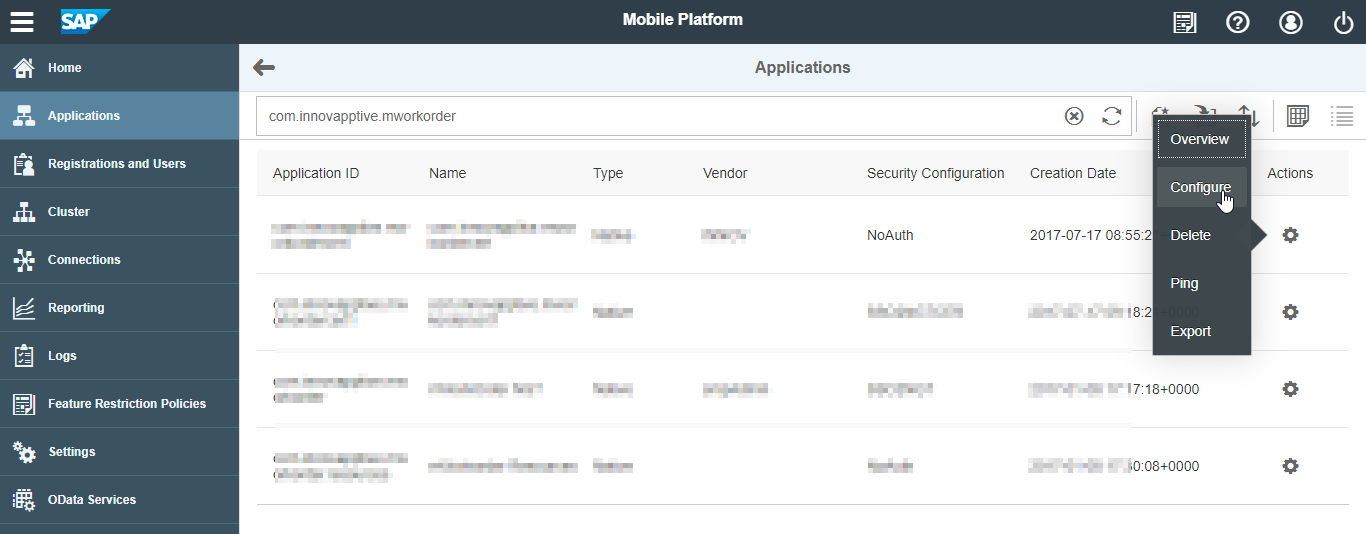Switch to table grid view
This screenshot has width=1366, height=534.
(1298, 116)
